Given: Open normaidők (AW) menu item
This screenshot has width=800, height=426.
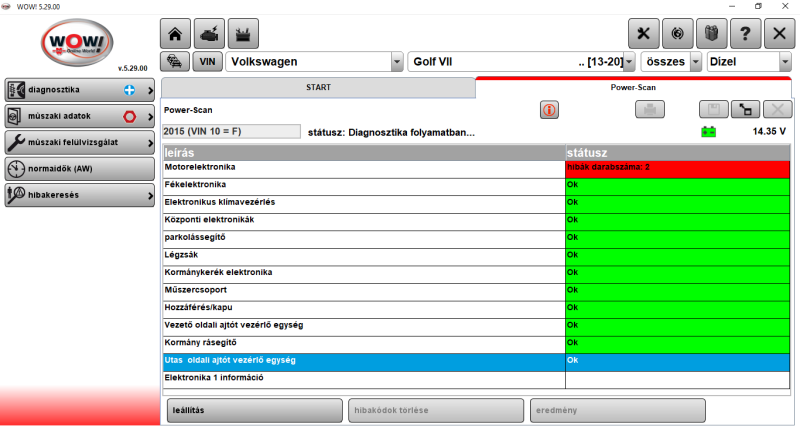Looking at the screenshot, I should pos(79,169).
